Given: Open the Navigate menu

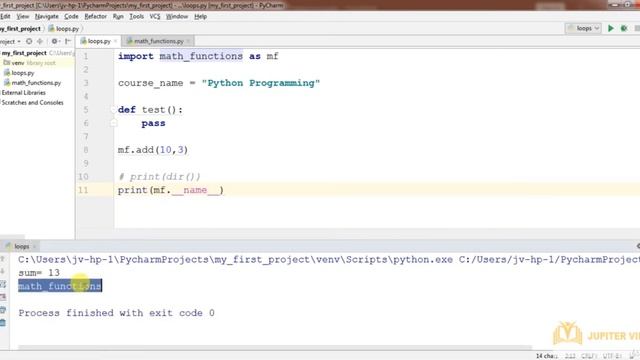Looking at the screenshot, I should click(x=47, y=16).
